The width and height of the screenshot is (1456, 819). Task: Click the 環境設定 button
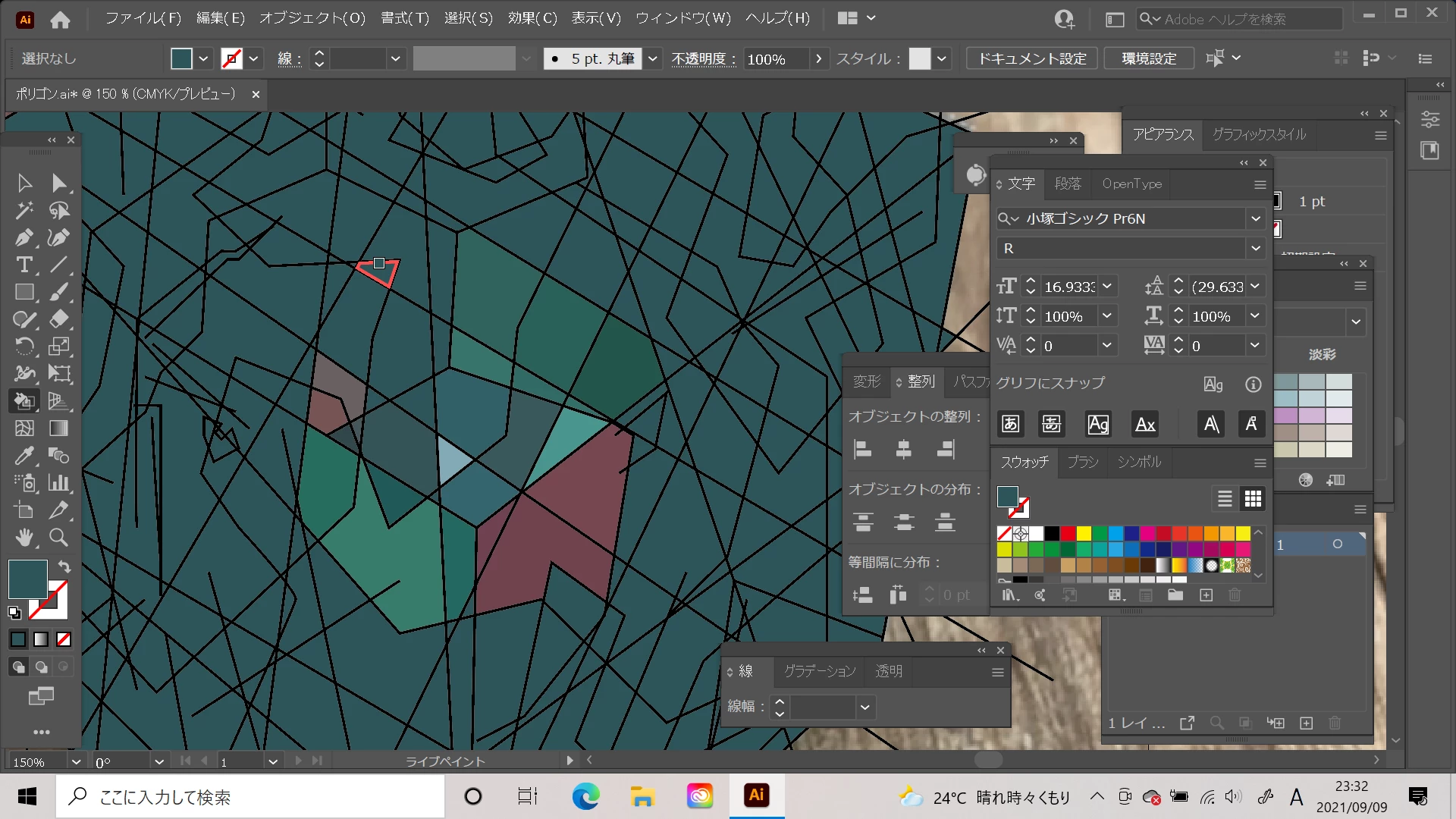1148,58
